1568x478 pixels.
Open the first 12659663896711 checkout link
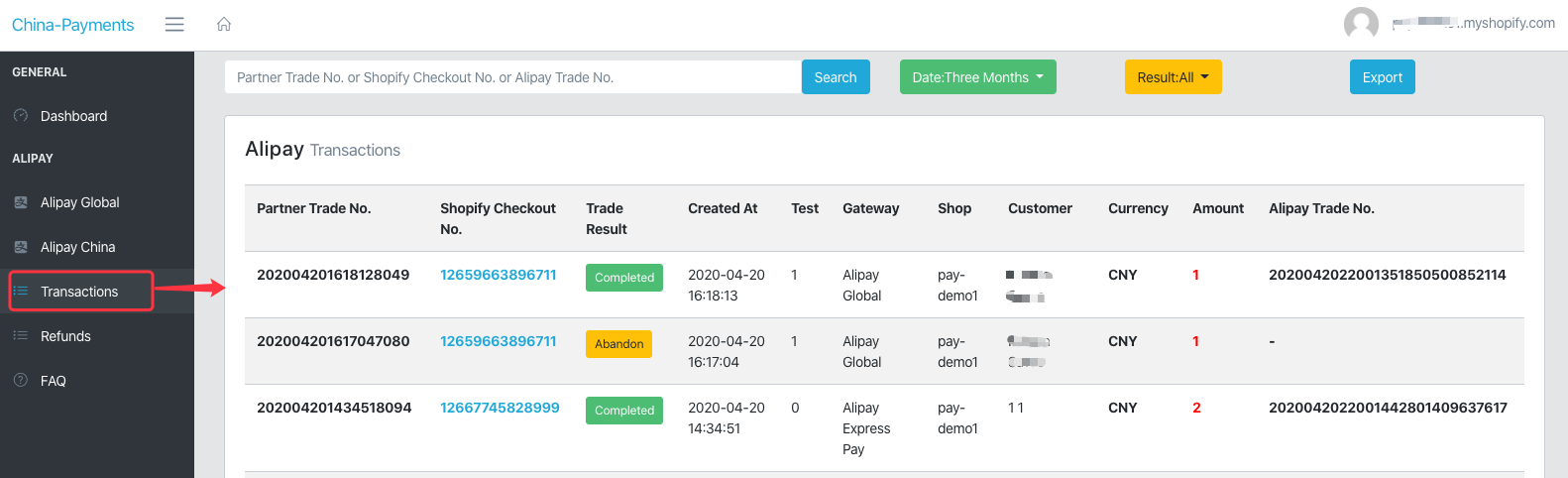point(498,275)
